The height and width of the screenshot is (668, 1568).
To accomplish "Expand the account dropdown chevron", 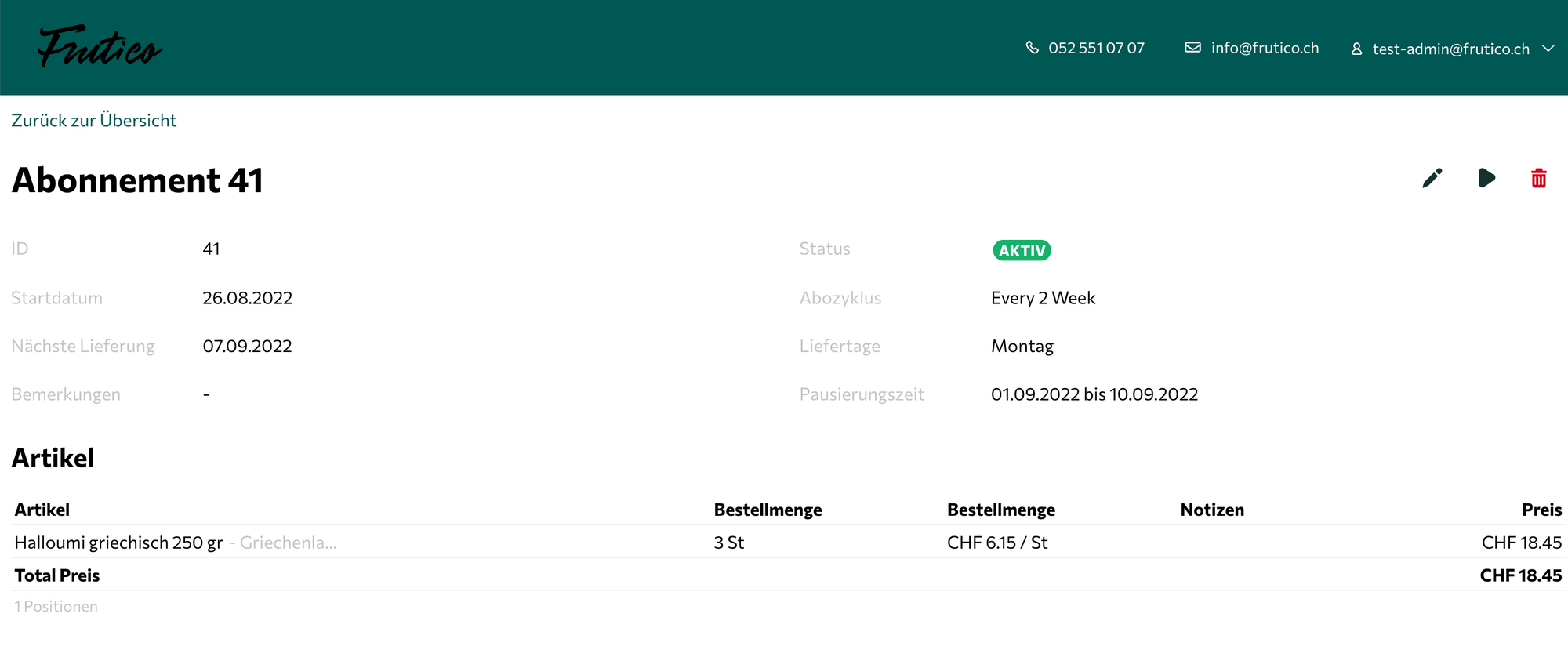I will tap(1548, 49).
